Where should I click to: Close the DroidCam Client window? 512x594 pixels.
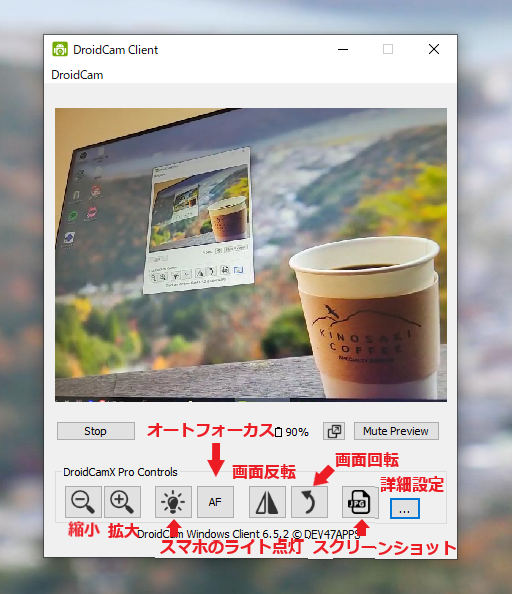click(434, 49)
